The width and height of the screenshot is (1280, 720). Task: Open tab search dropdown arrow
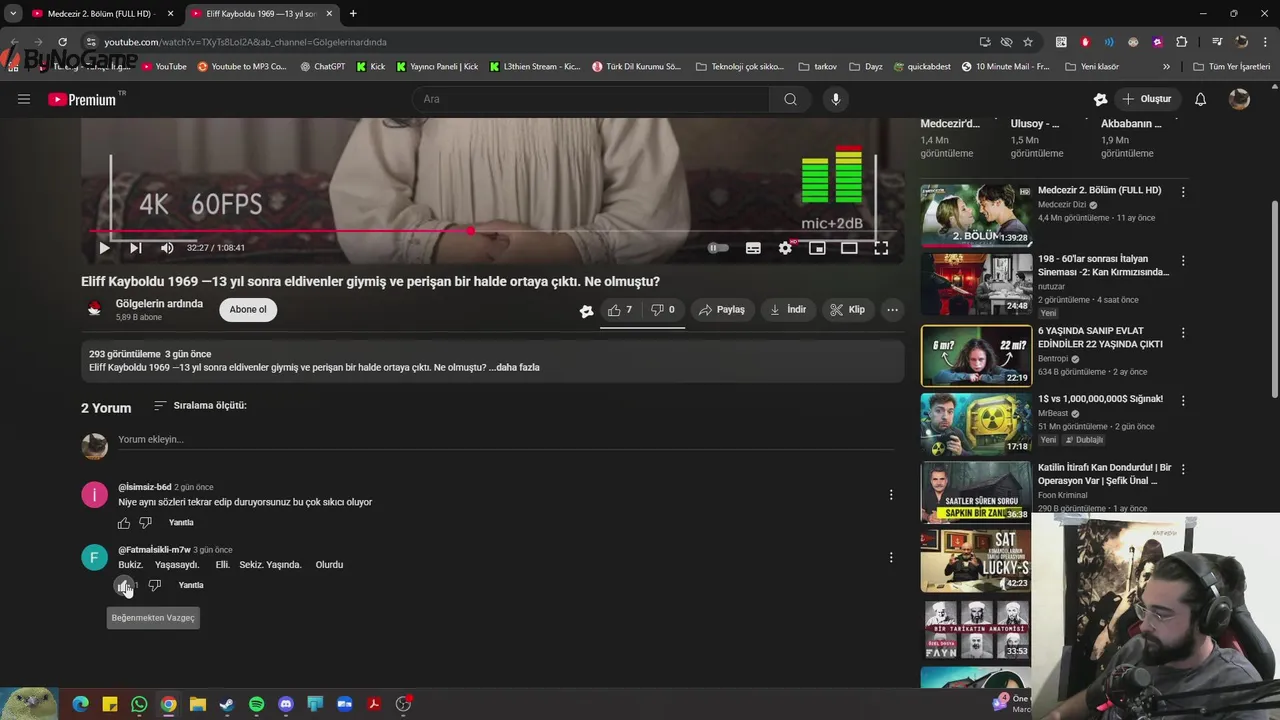coord(12,14)
